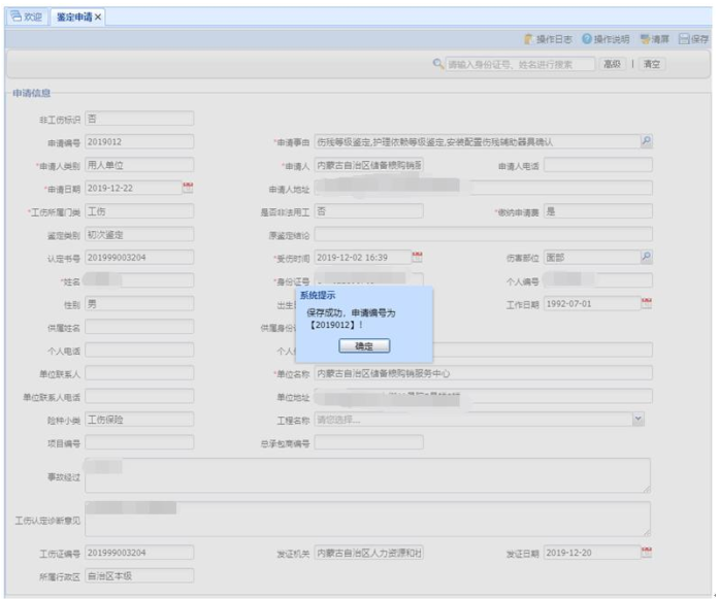Click the 所属行政区 field showing 自治区本级

point(139,576)
